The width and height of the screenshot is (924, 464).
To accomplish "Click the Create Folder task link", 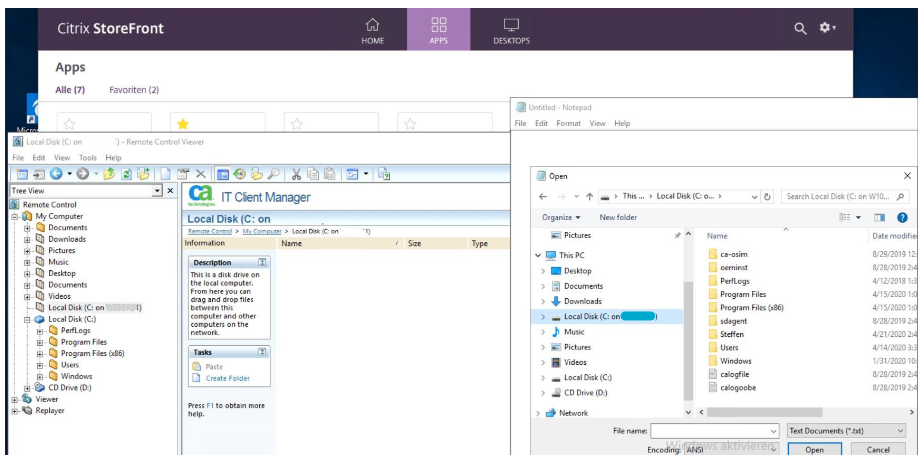I will [x=227, y=378].
